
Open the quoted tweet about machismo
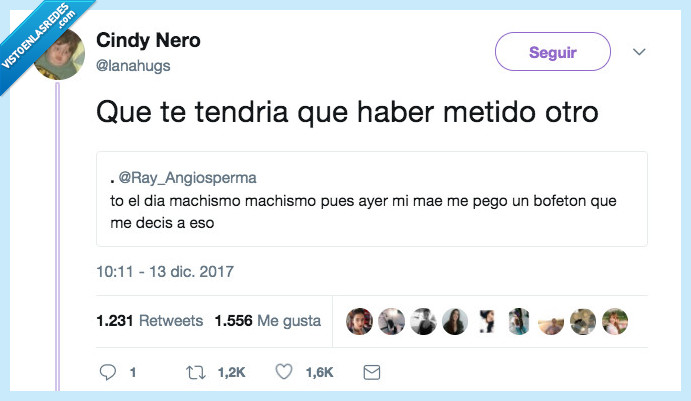372,199
